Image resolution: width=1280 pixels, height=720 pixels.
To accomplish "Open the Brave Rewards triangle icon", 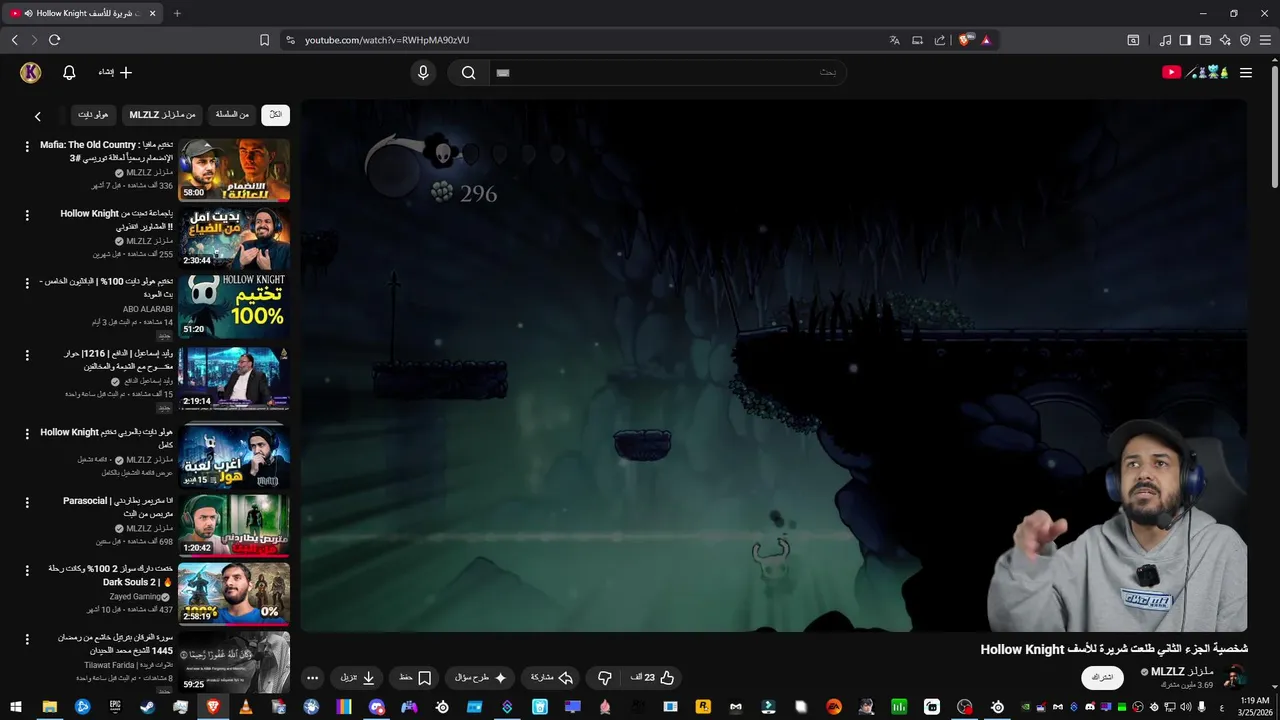I will (986, 40).
